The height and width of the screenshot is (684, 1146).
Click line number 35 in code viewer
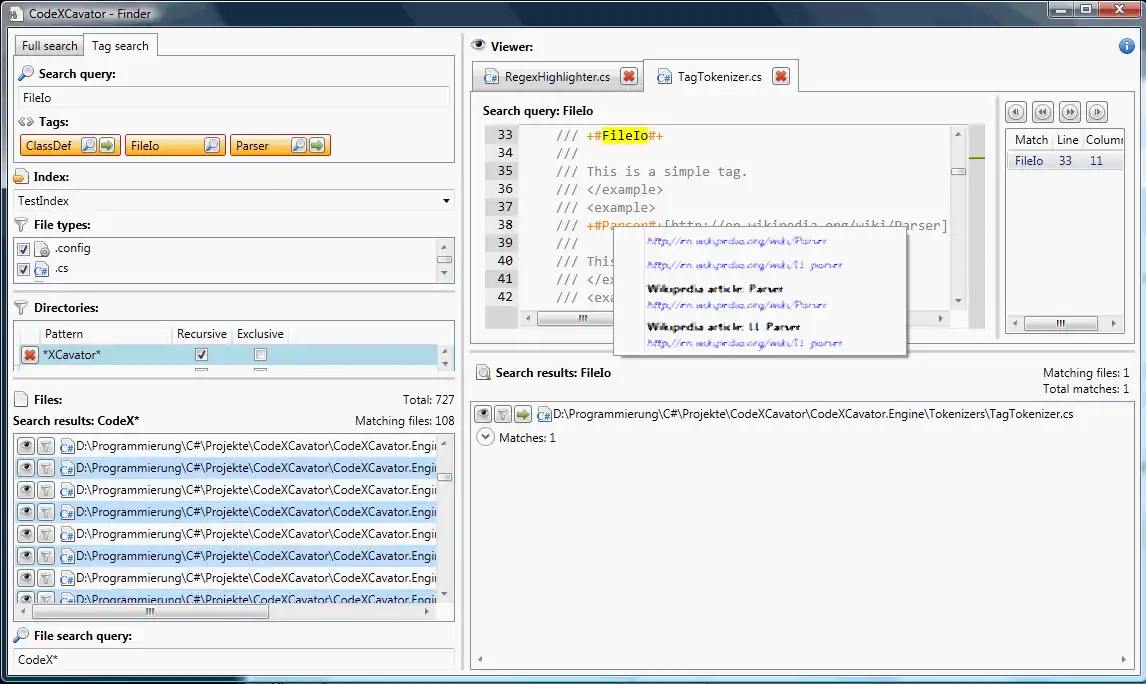click(x=505, y=171)
